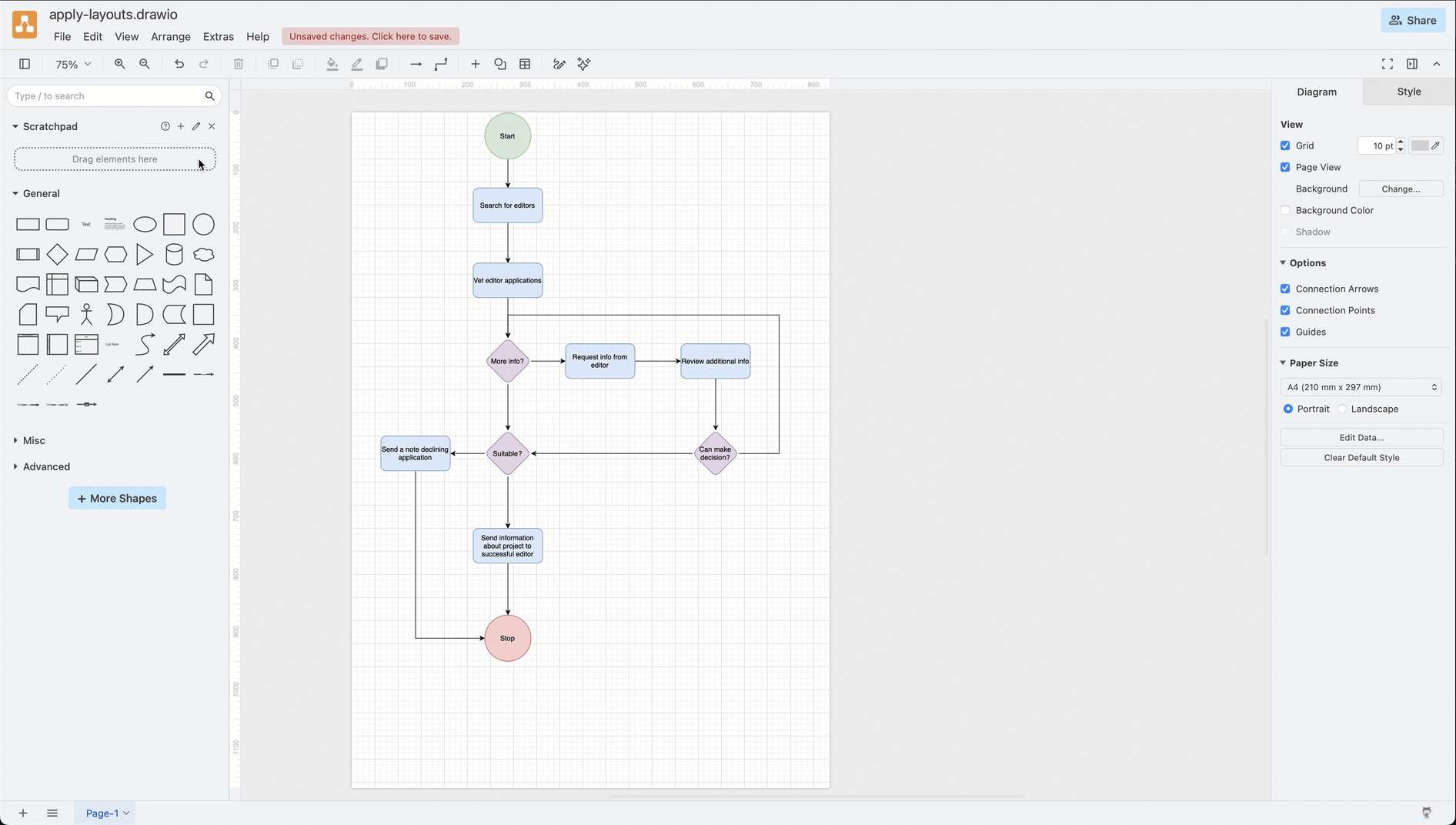The height and width of the screenshot is (825, 1456).
Task: Click the draw.io app logo
Action: [25, 25]
